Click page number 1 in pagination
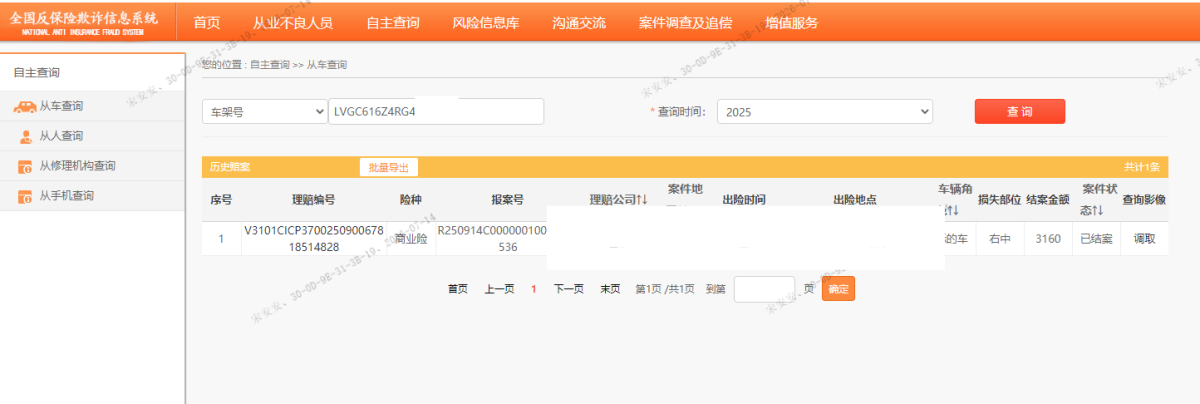 (x=534, y=289)
